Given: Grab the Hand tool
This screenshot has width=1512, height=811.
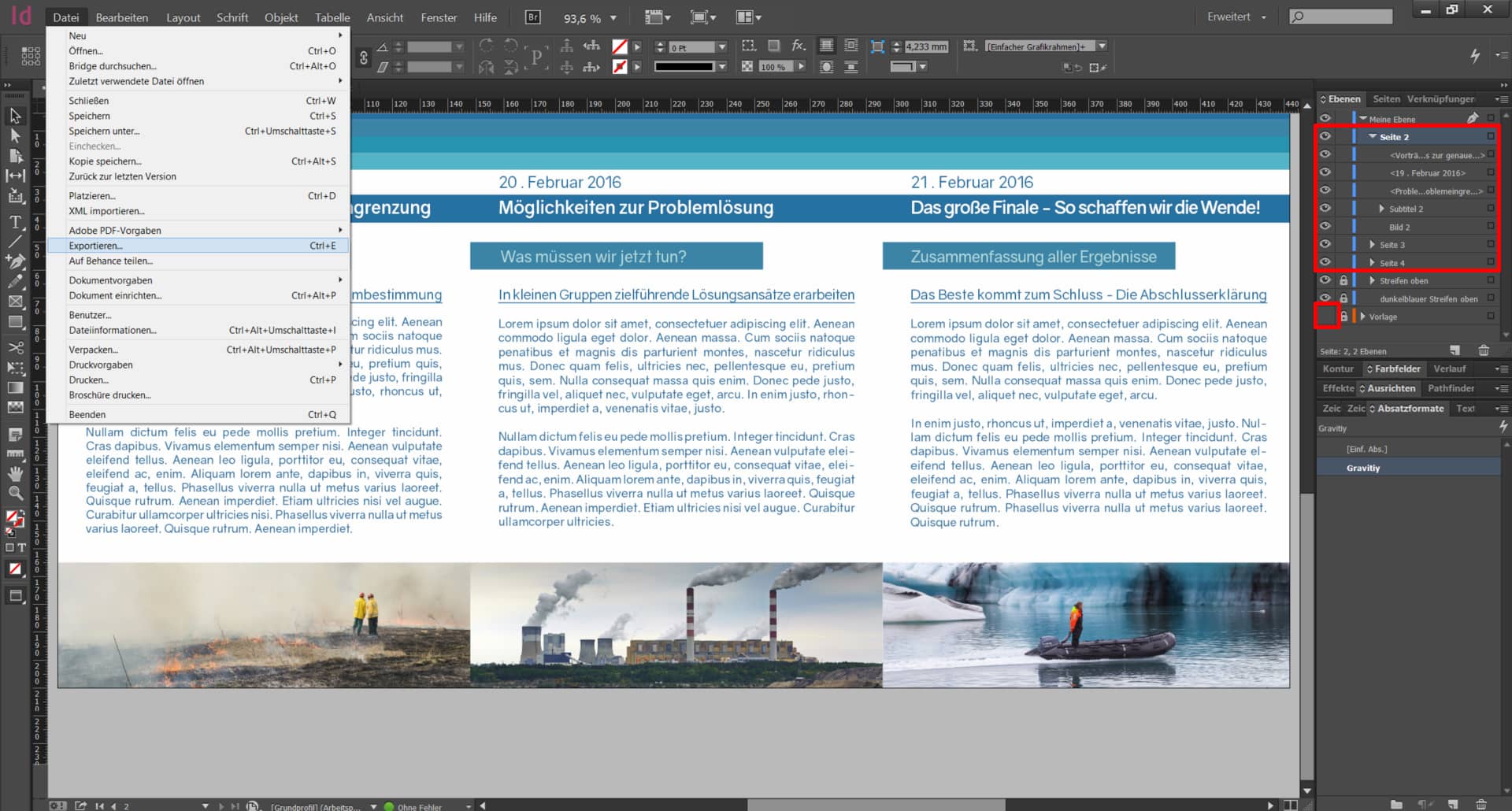Looking at the screenshot, I should coord(16,472).
